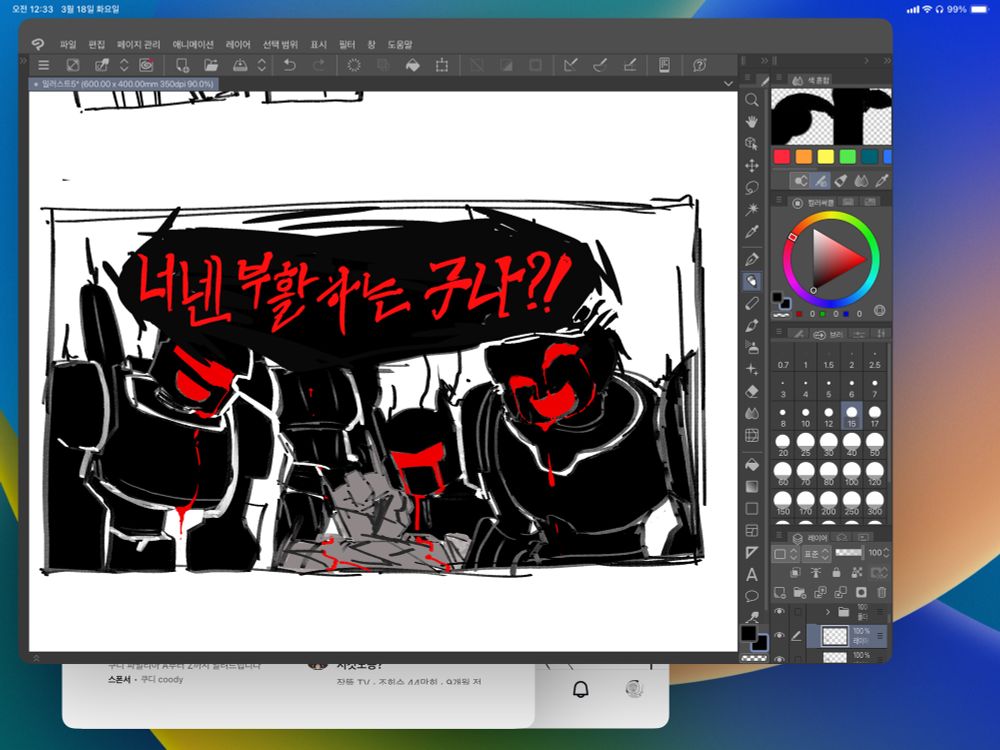Image resolution: width=1000 pixels, height=750 pixels.
Task: Click the delete layer trash icon
Action: tap(881, 592)
